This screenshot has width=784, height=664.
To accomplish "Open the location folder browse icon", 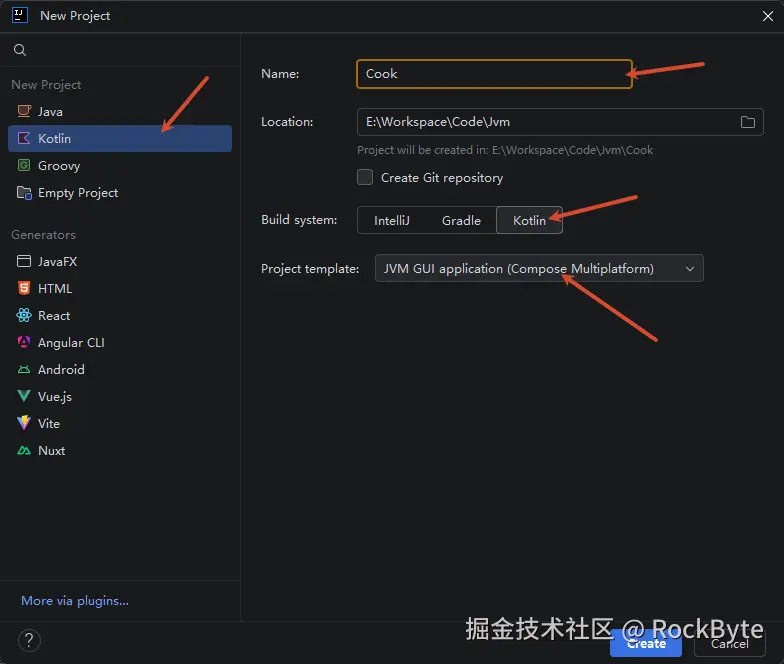I will click(x=748, y=122).
